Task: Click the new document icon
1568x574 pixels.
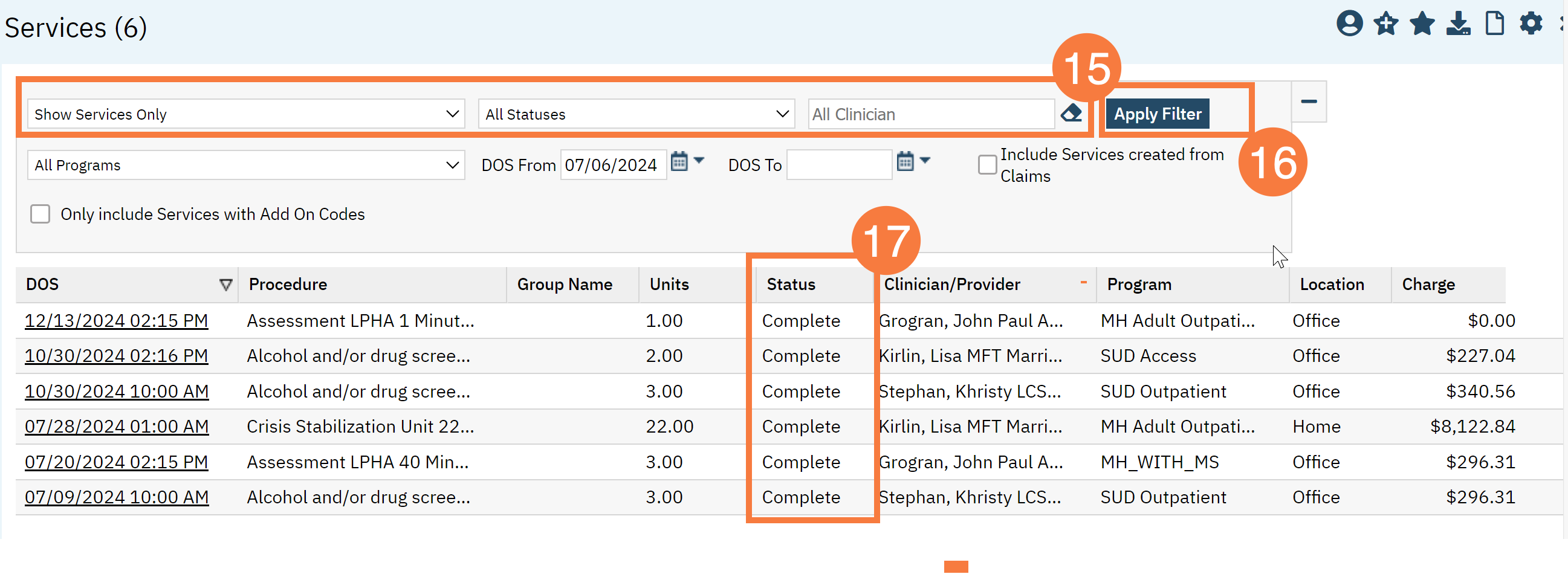Action: [x=1494, y=24]
